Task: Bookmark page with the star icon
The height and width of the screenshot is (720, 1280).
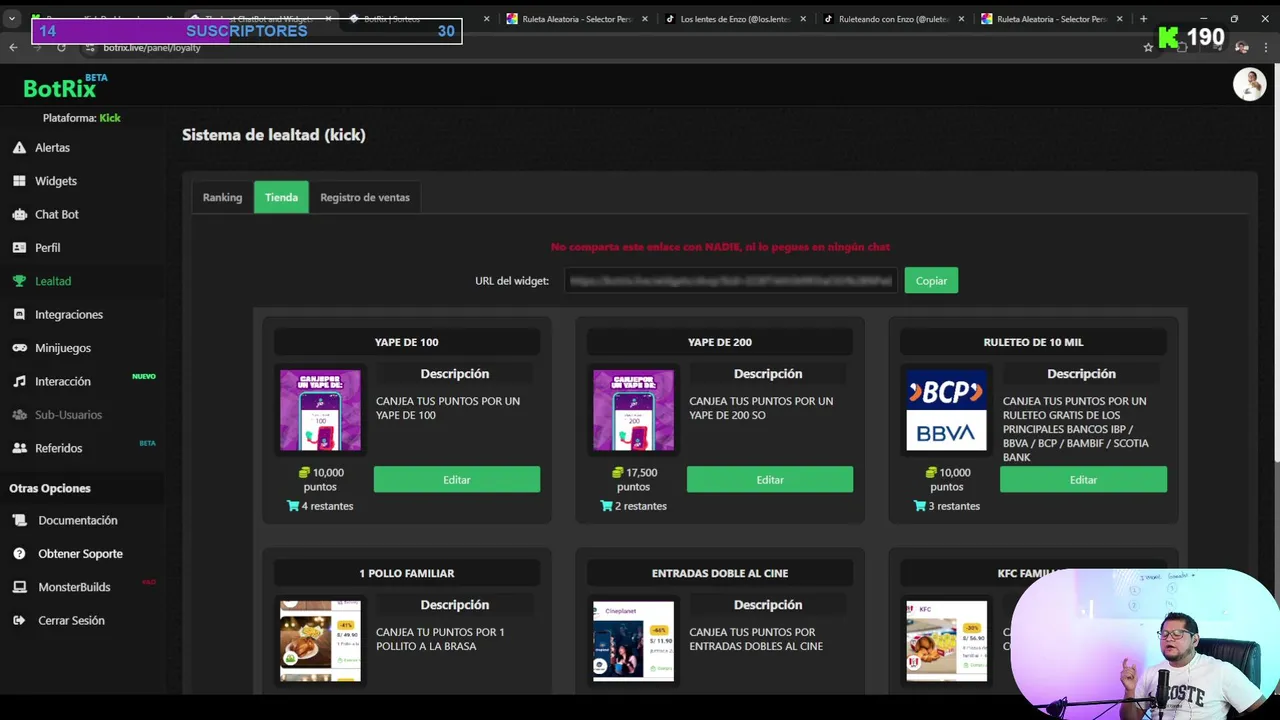Action: click(1148, 47)
